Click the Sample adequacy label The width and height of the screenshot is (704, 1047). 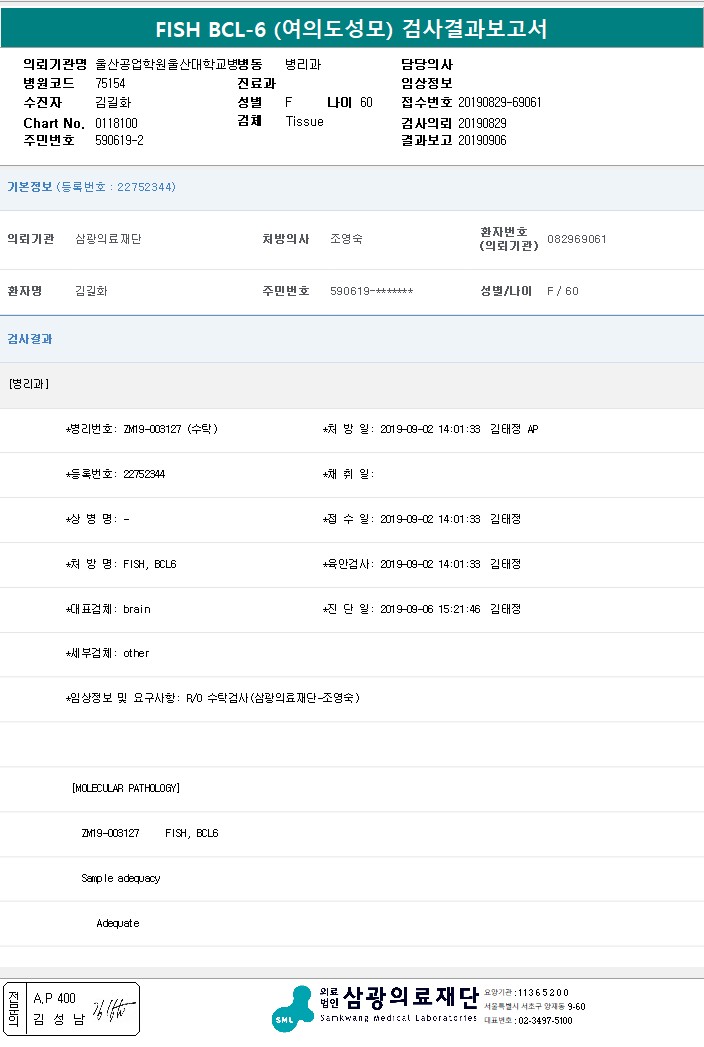pos(120,878)
